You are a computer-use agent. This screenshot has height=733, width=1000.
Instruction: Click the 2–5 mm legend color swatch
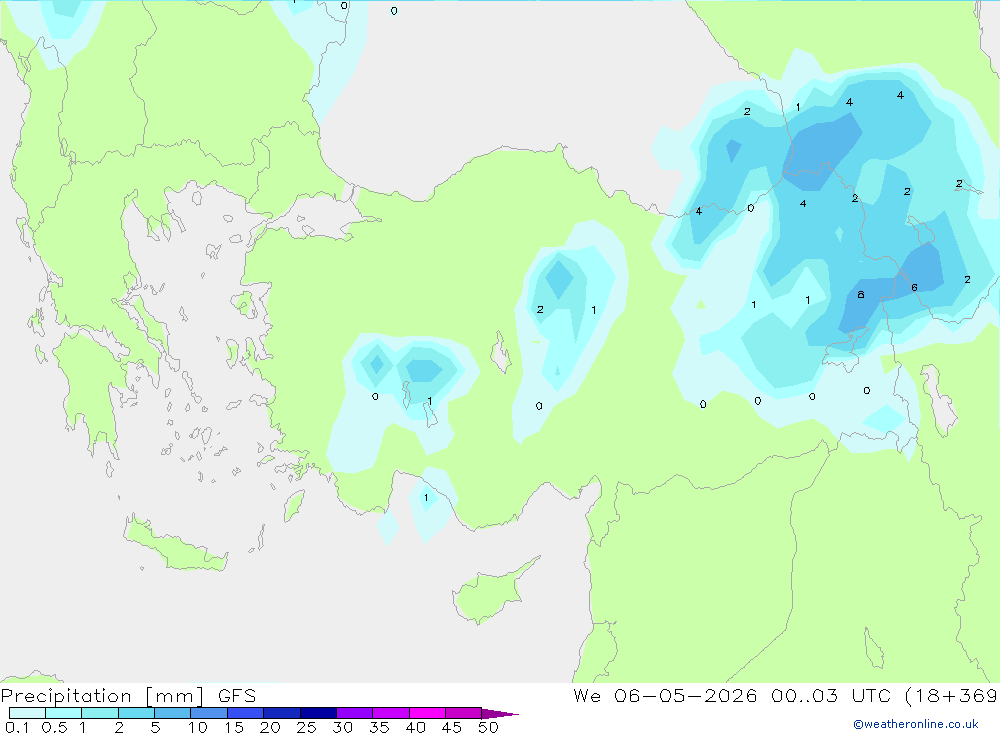[x=136, y=713]
